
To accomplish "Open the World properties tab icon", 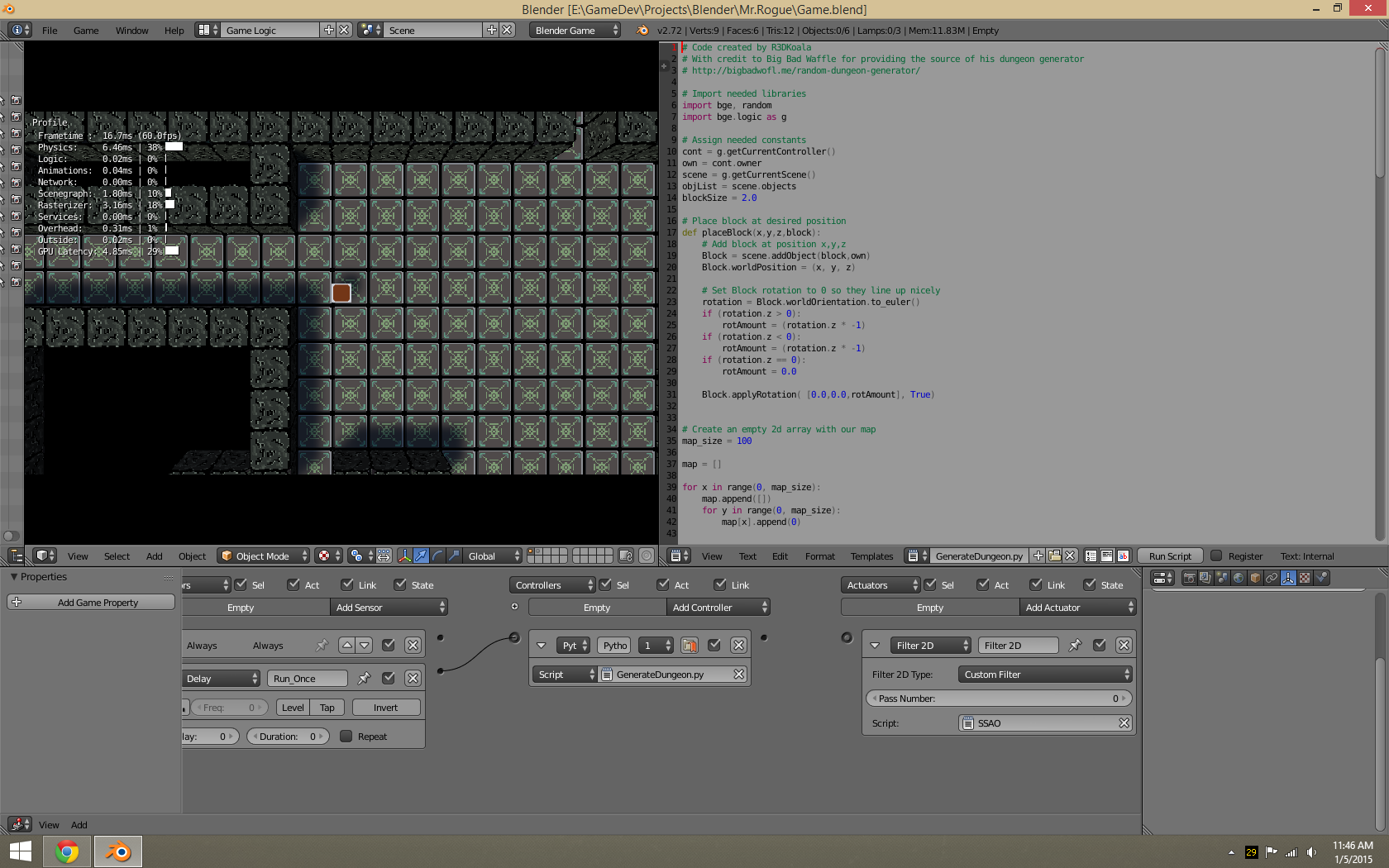I will click(1239, 578).
